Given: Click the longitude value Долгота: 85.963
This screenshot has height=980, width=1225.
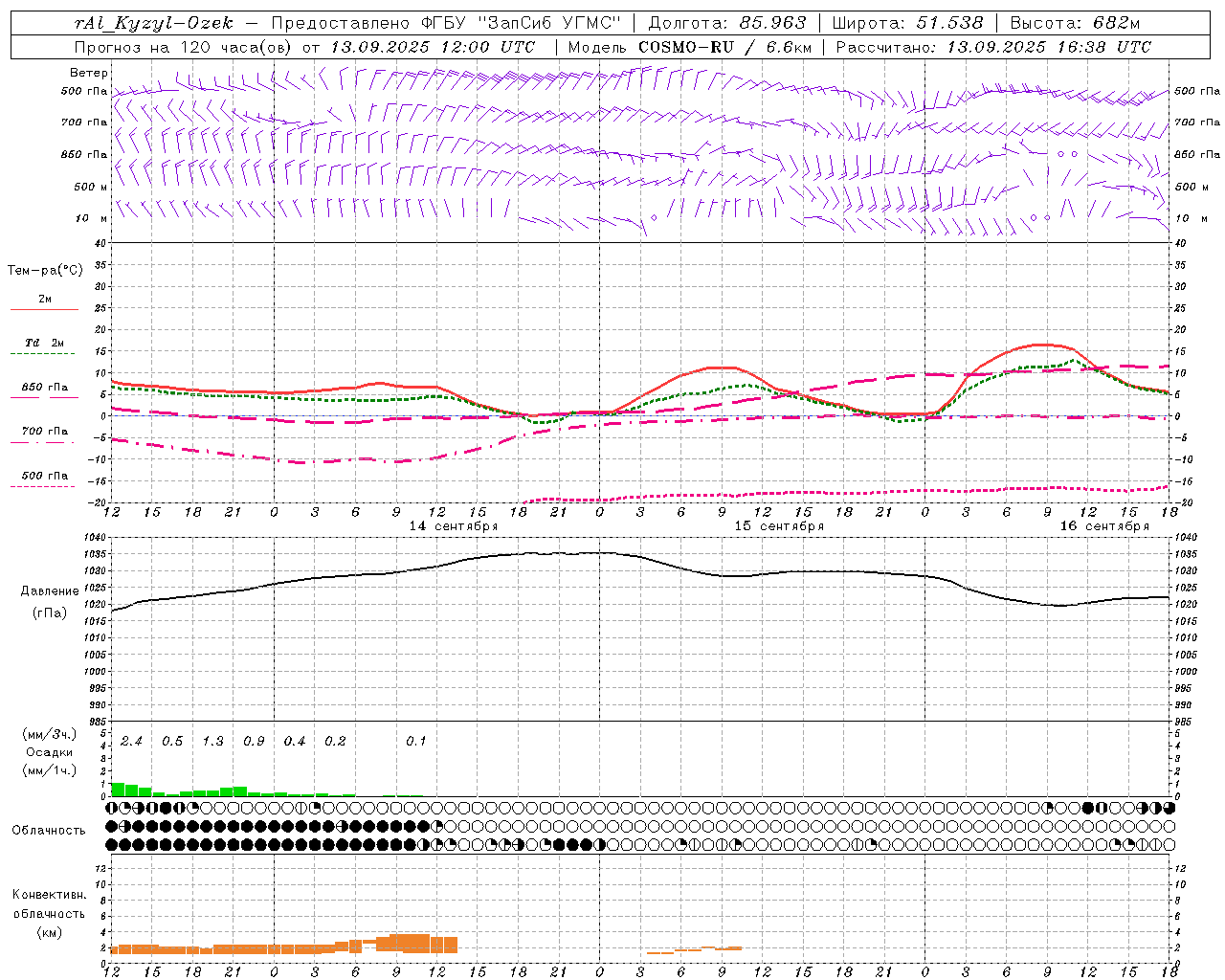Looking at the screenshot, I should (727, 23).
